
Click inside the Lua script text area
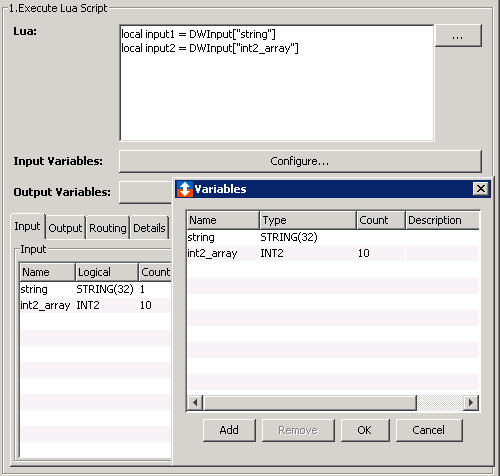[x=277, y=83]
